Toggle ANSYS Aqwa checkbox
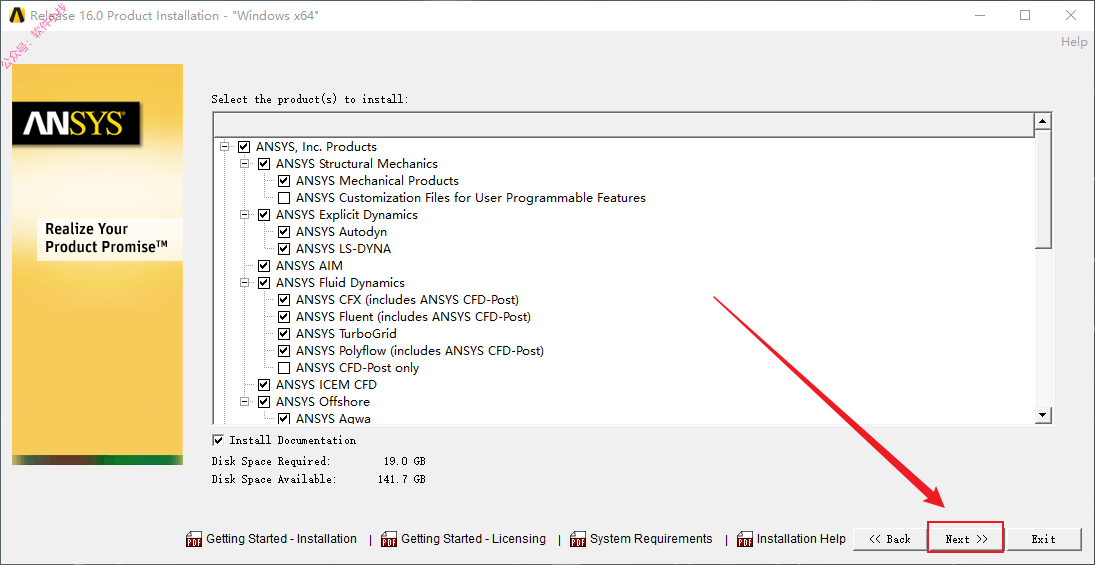Viewport: 1095px width, 565px height. pyautogui.click(x=284, y=418)
